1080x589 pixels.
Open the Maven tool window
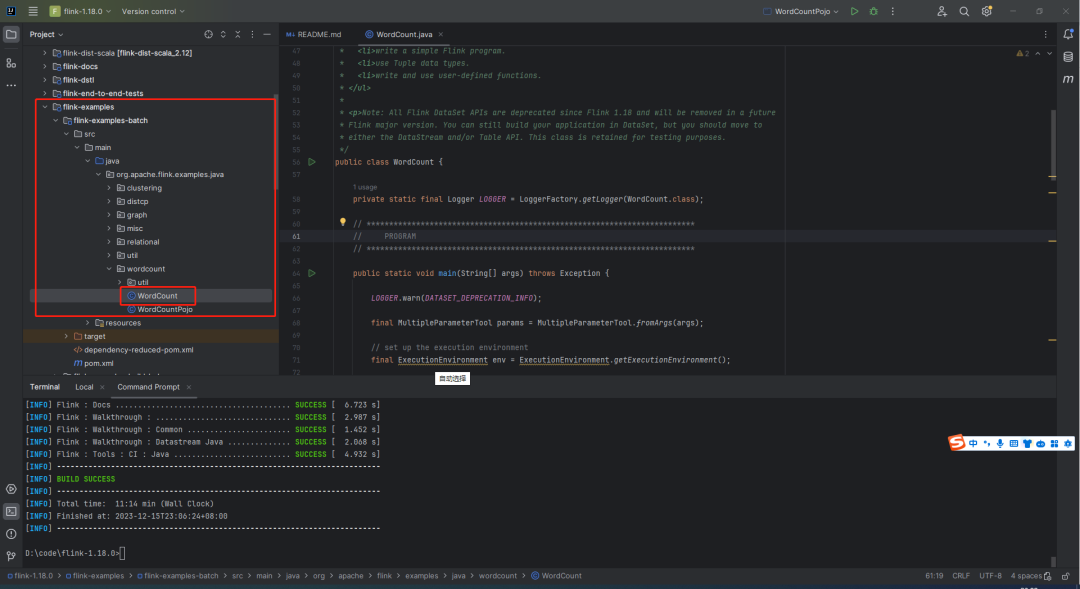pos(1069,77)
